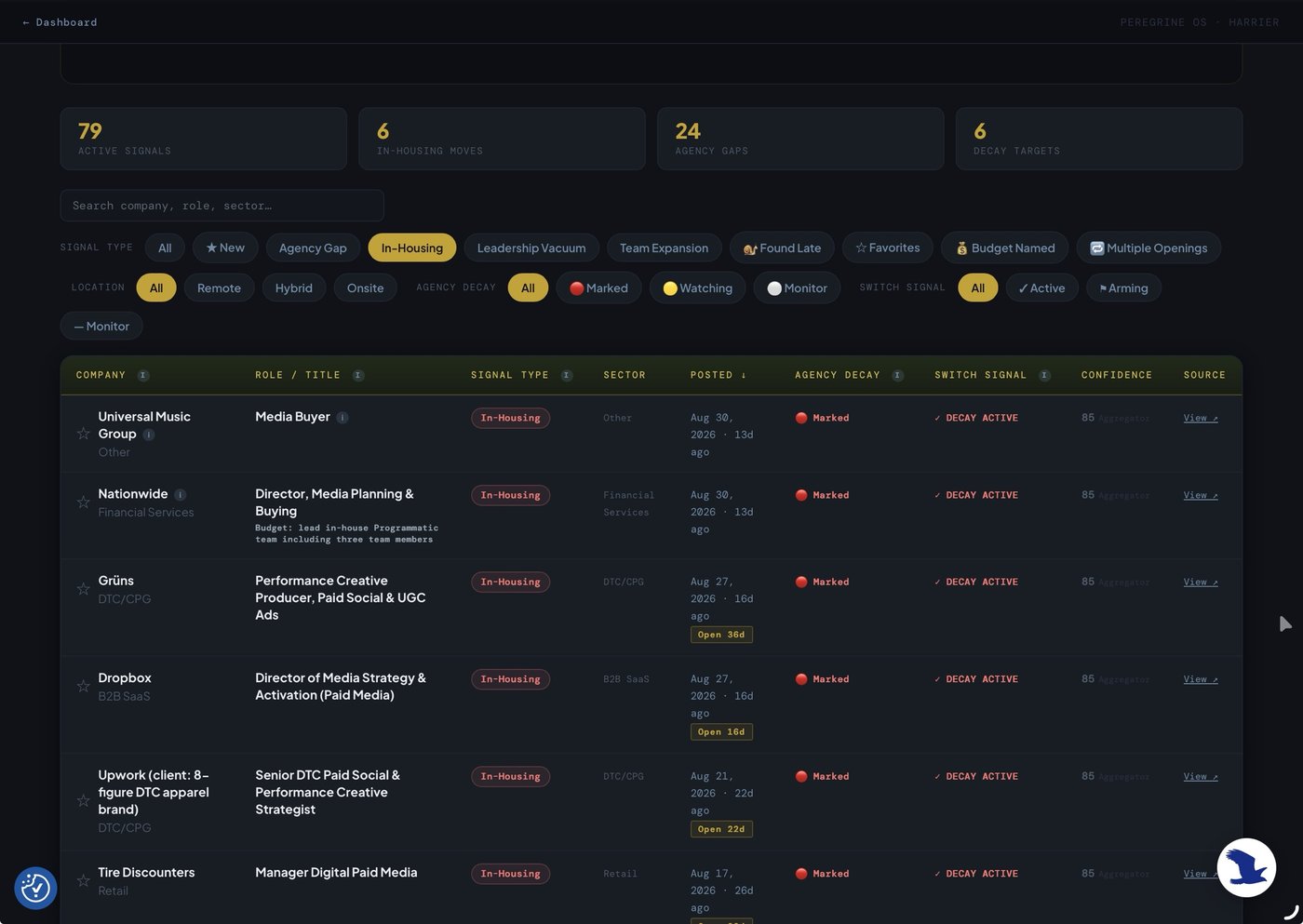Filter switch signal by dash Monitor chip

(x=101, y=326)
